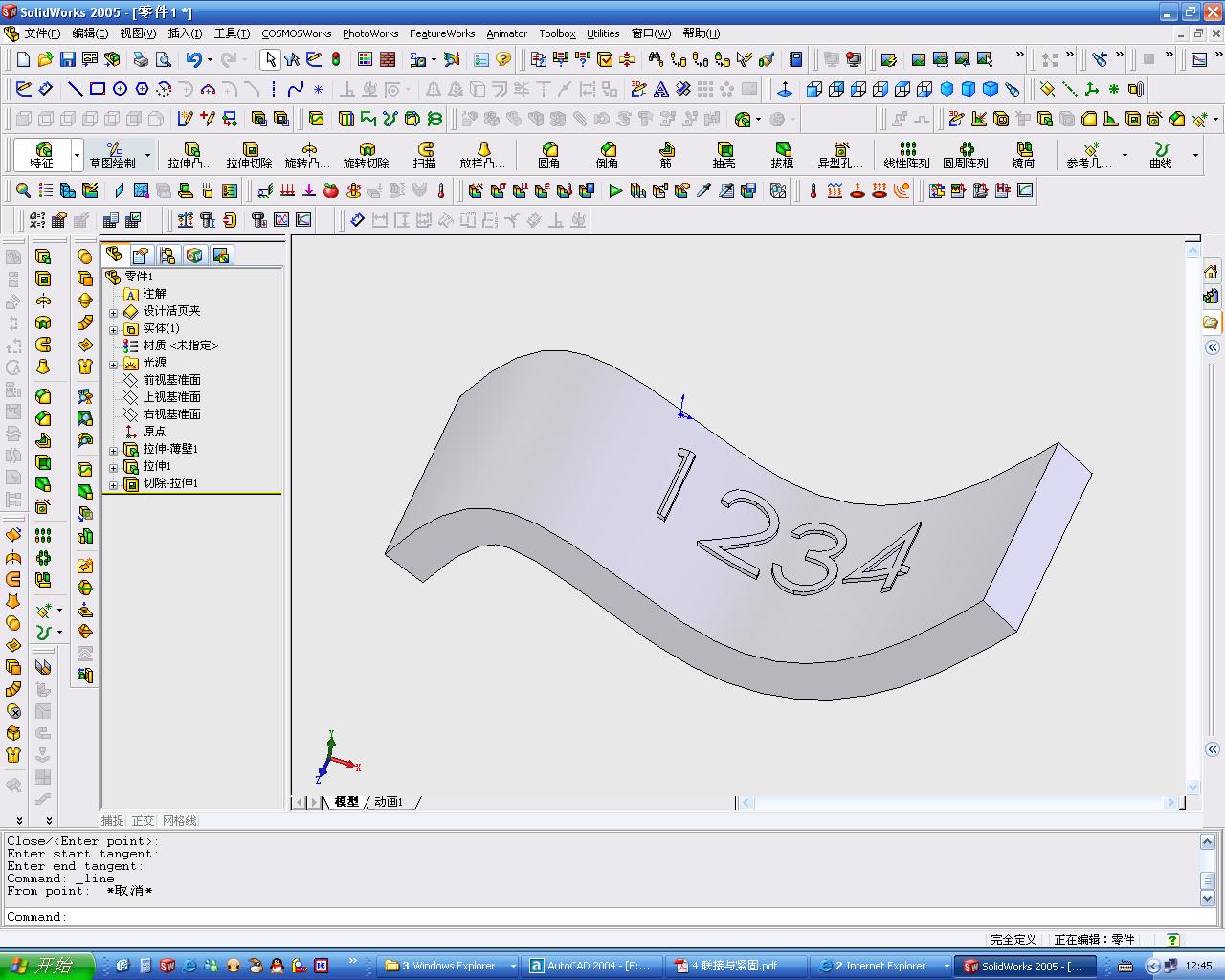Open the 编辑(E) menu

pyautogui.click(x=90, y=33)
